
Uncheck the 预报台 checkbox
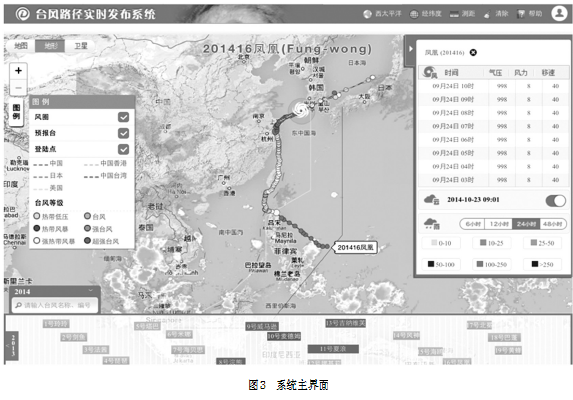(x=124, y=133)
